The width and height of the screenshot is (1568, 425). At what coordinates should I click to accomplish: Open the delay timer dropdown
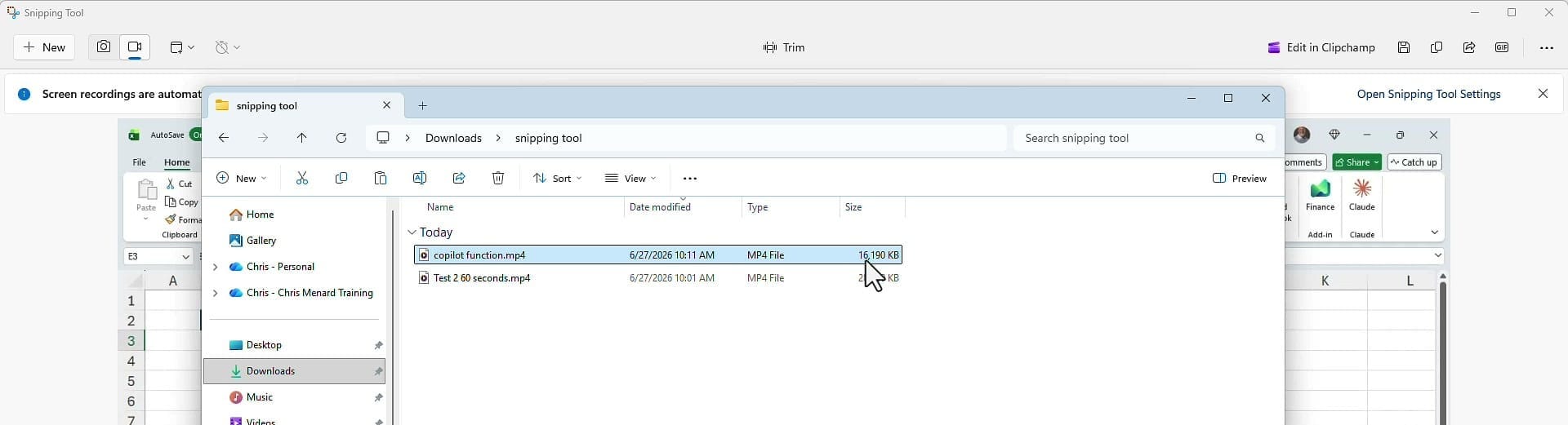[x=228, y=47]
